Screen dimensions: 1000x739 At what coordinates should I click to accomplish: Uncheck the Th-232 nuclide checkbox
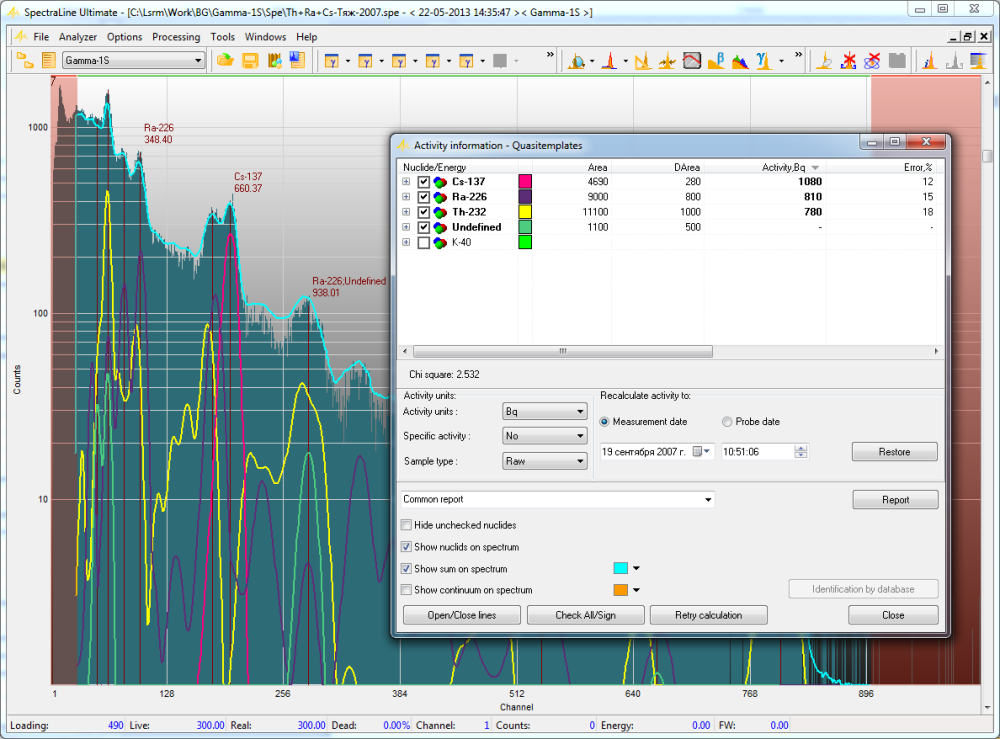(x=423, y=212)
